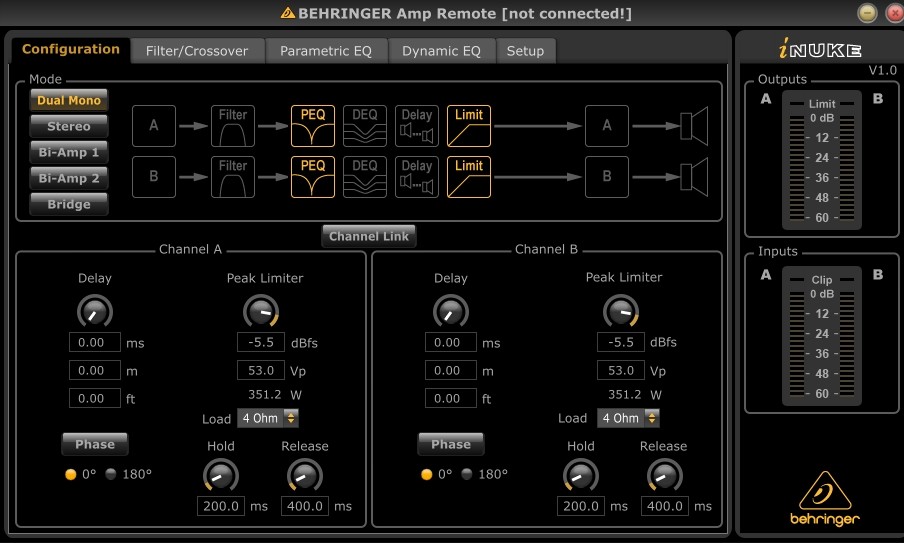Click Channel B Release knob

point(665,476)
